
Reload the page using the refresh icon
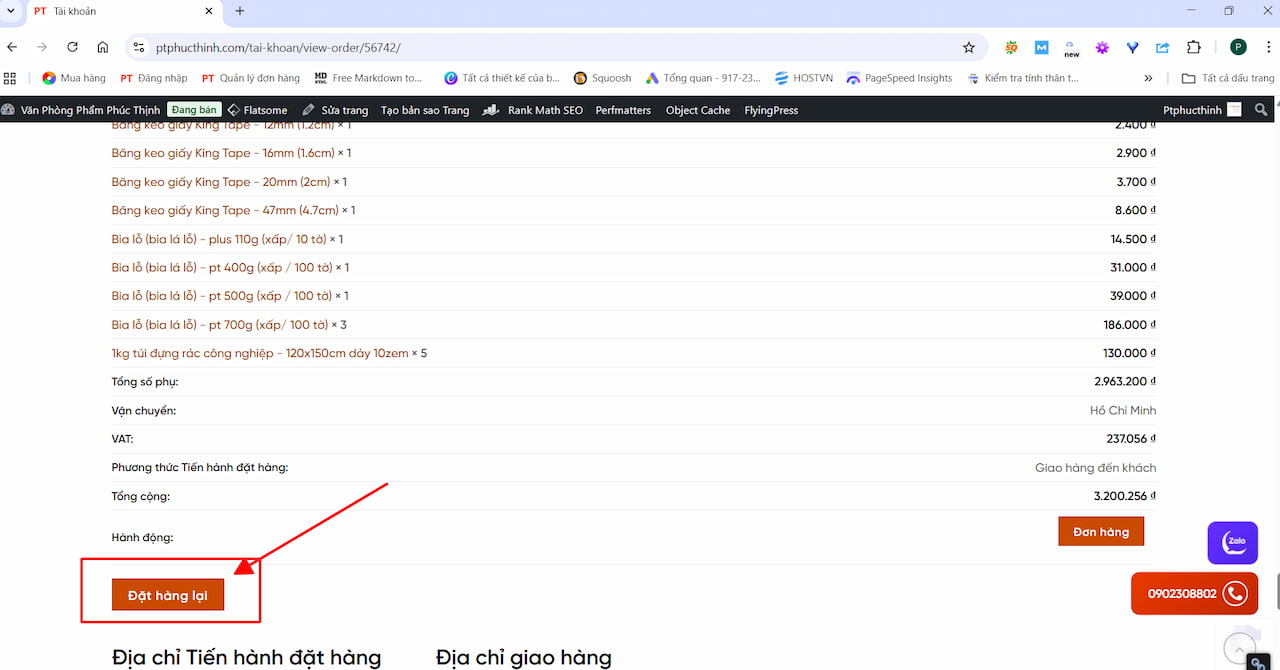point(72,47)
